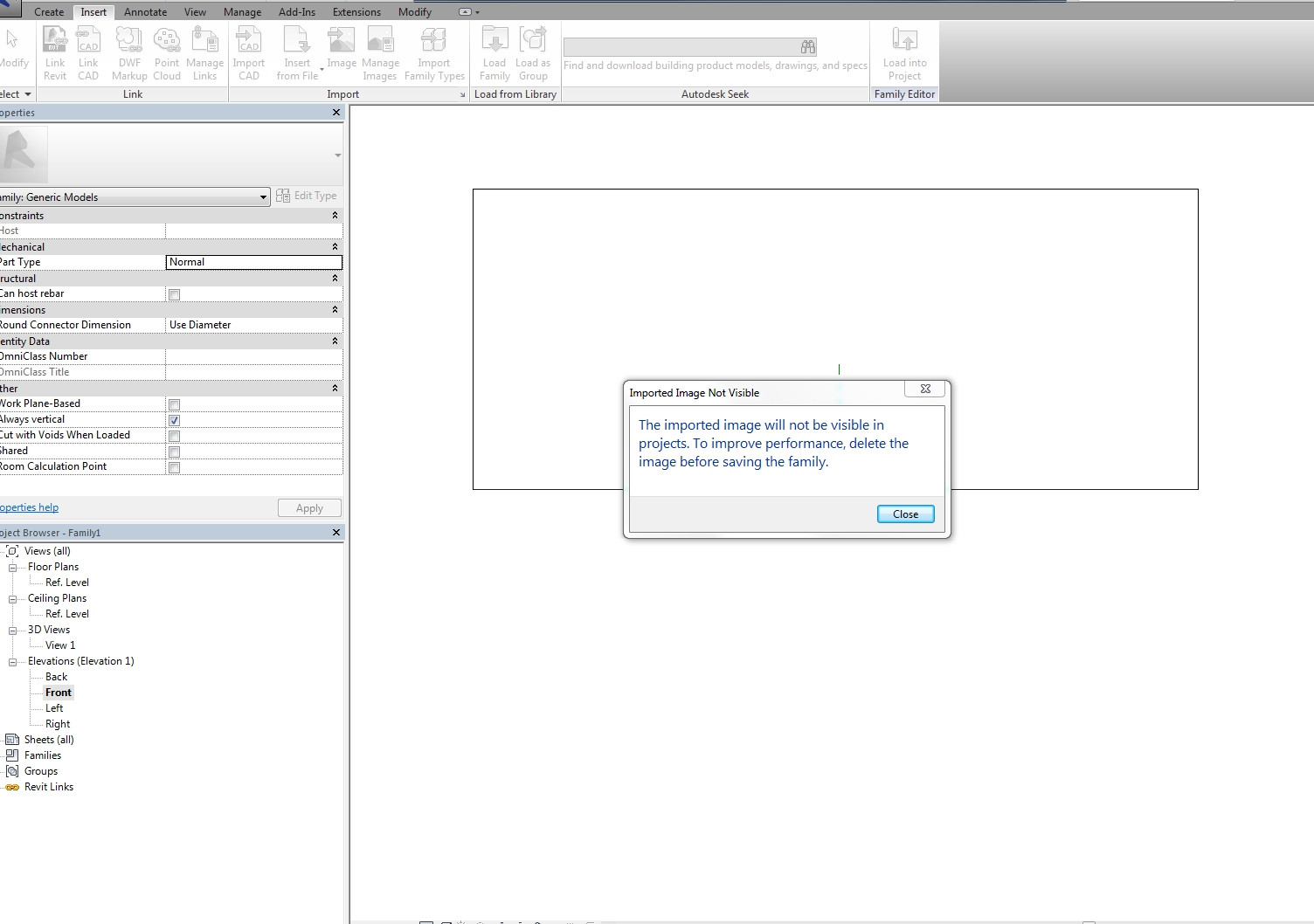Open the Manage Links tool
Viewport: 1314px width, 924px height.
(204, 51)
